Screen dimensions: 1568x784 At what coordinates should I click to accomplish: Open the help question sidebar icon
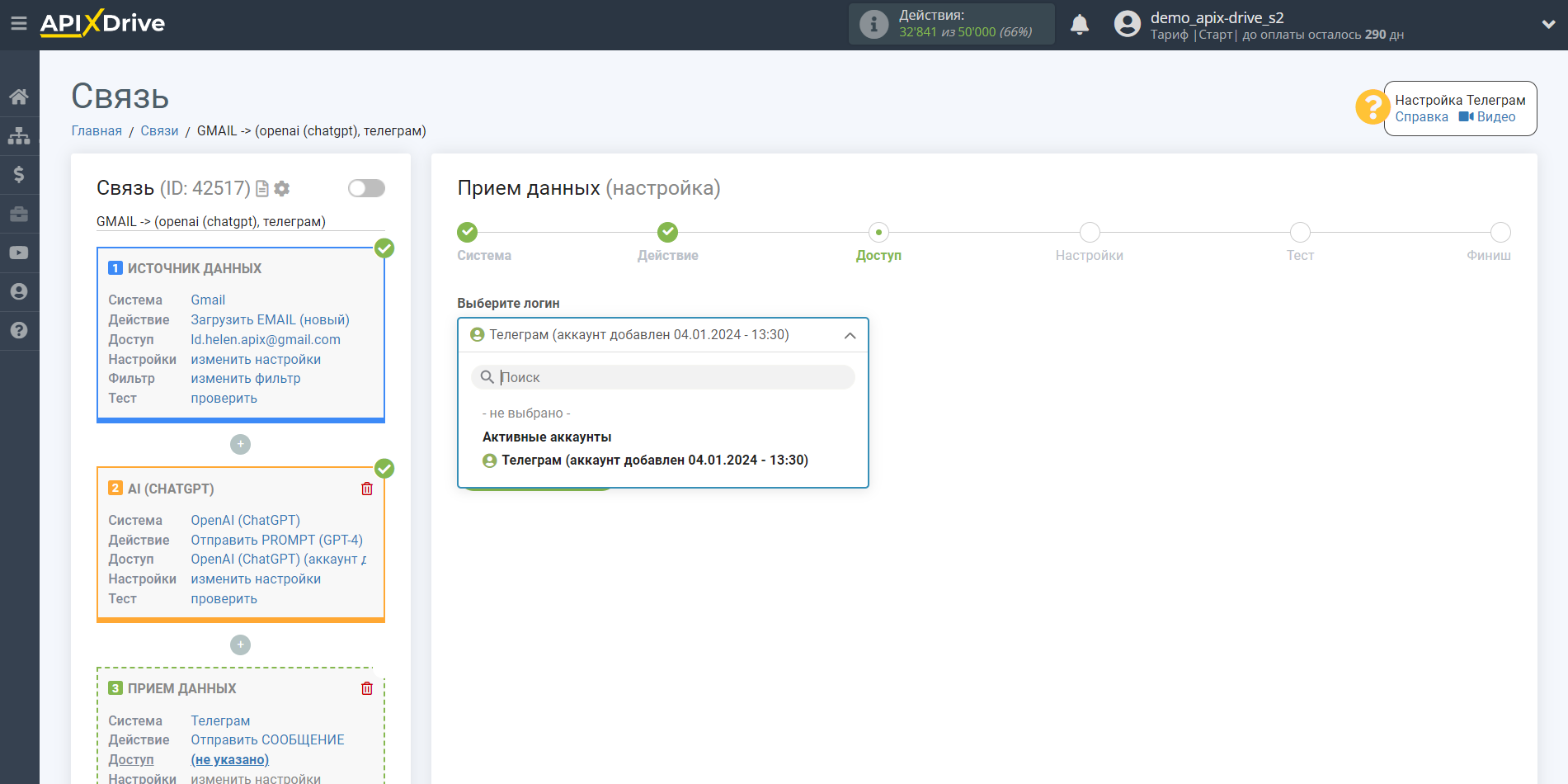(19, 331)
